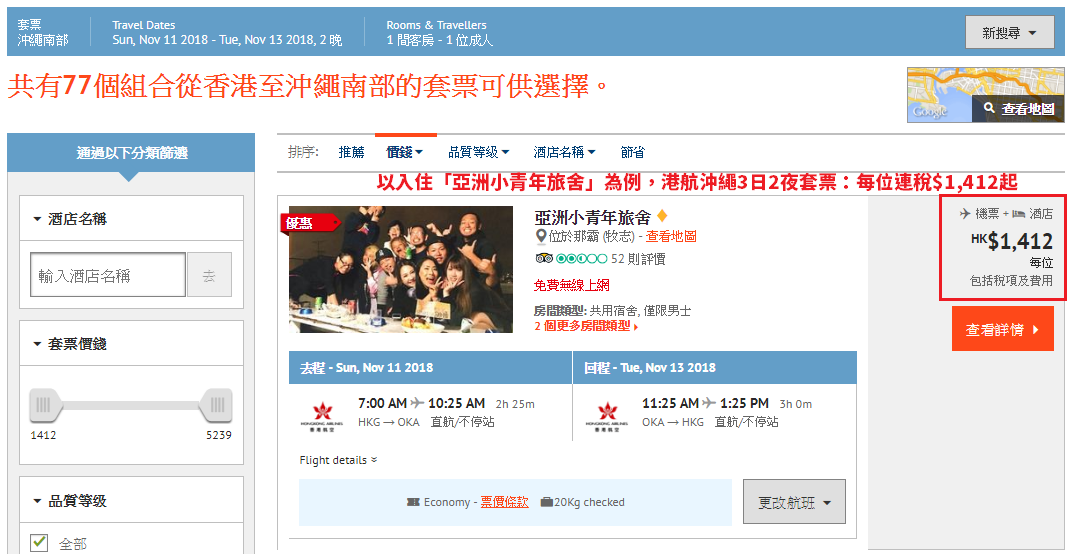Viewport: 1071px width, 554px height.
Task: Click the 20Kg checked baggage icon
Action: coord(546,502)
